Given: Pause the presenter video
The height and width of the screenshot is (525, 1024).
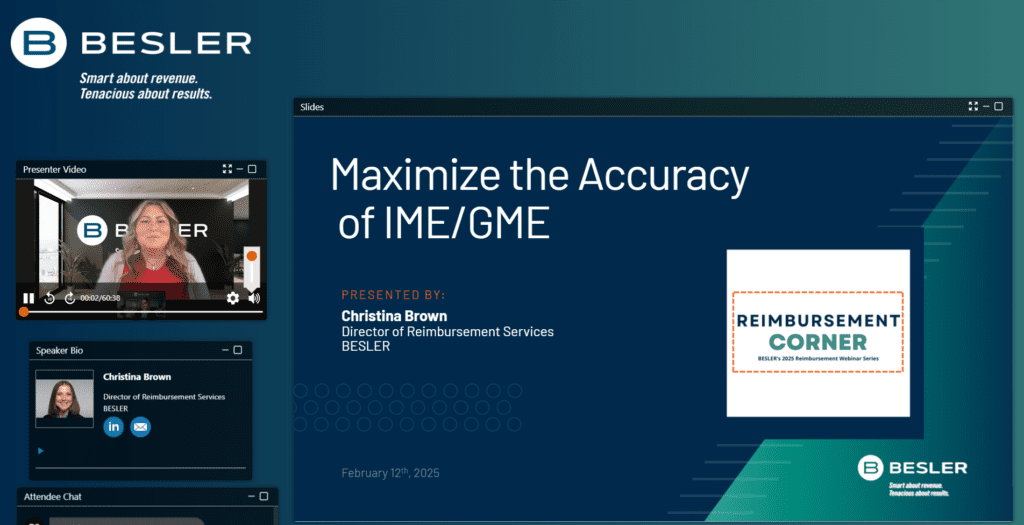Looking at the screenshot, I should coord(28,298).
